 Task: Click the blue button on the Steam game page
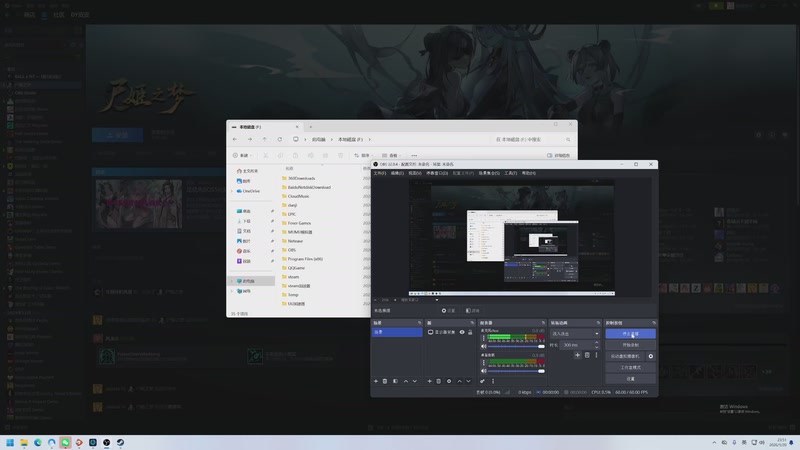(x=117, y=135)
